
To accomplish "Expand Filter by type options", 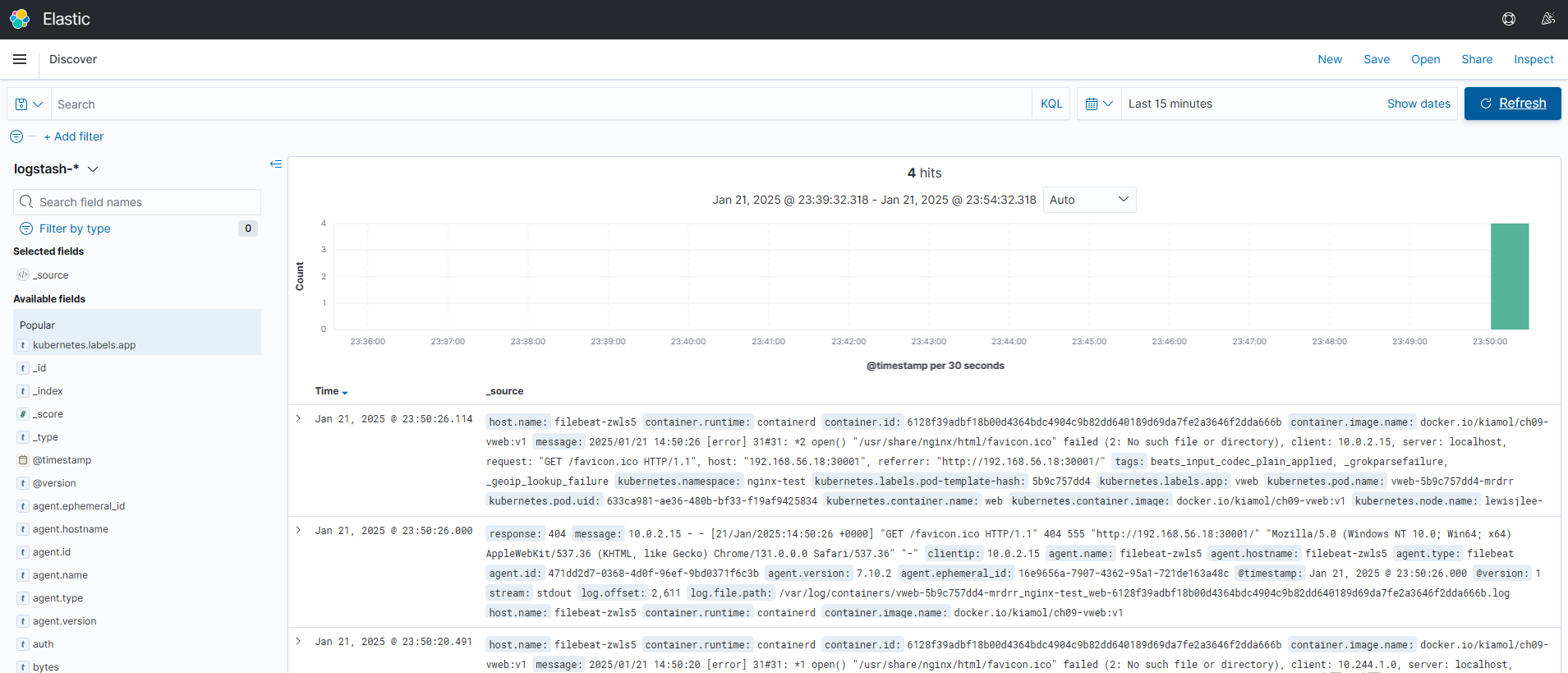I will pos(75,228).
